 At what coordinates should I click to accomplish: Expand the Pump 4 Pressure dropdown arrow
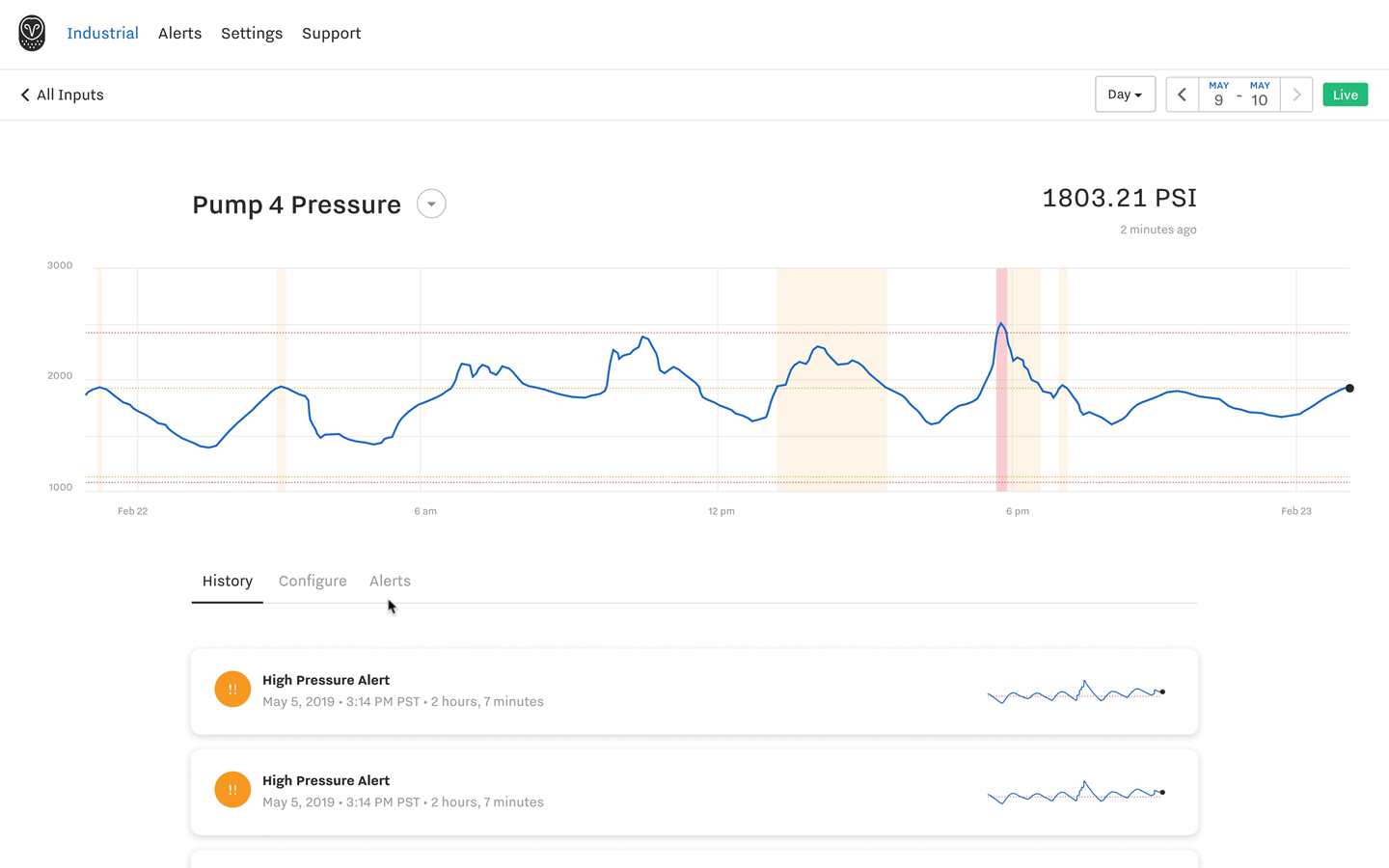pos(431,203)
